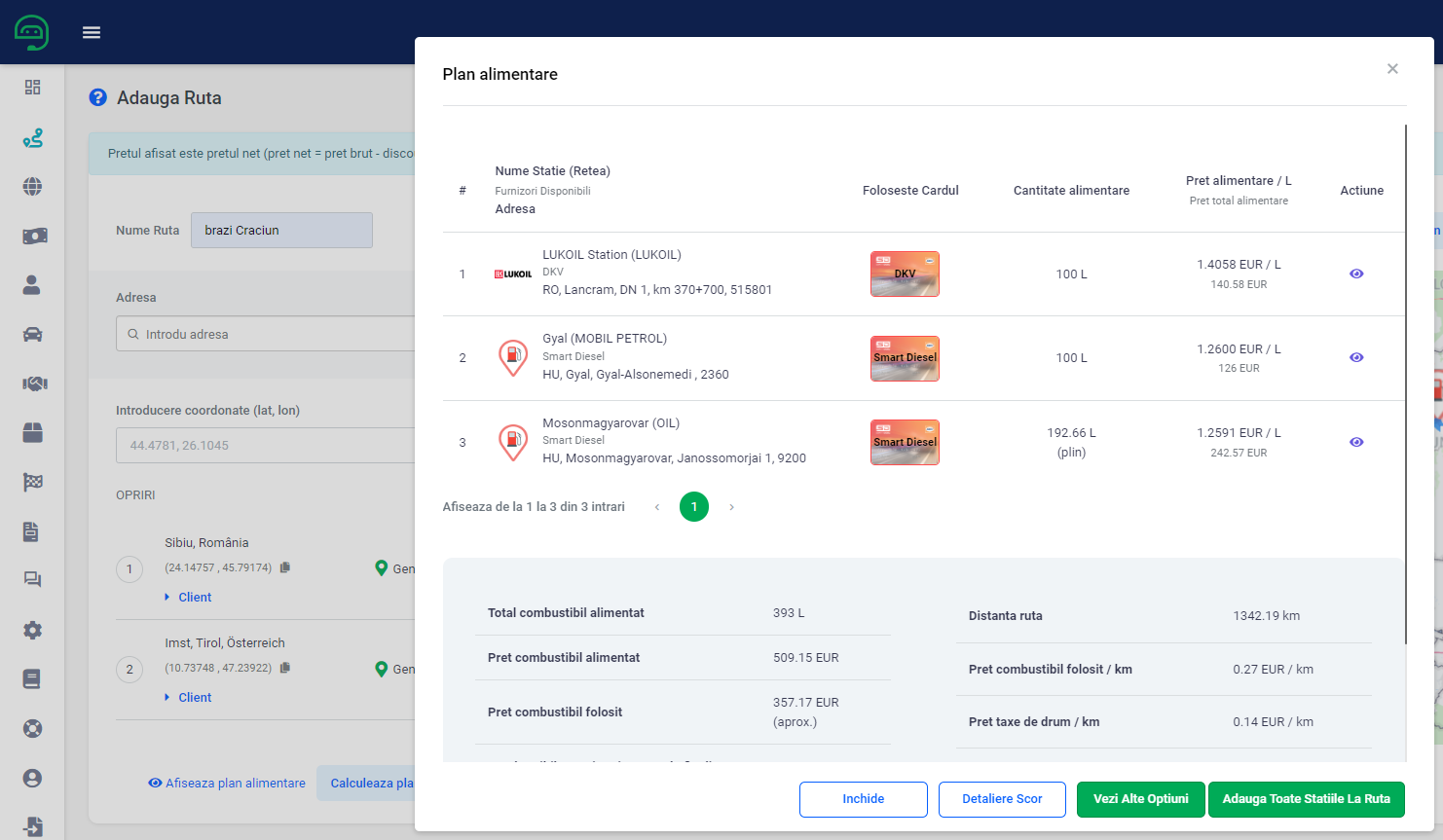This screenshot has height=840, width=1443.
Task: Open the hamburger menu in the top bar
Action: pos(92,32)
